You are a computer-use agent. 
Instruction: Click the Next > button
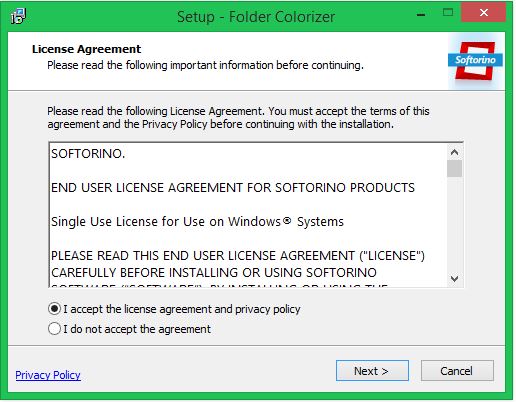(x=372, y=371)
